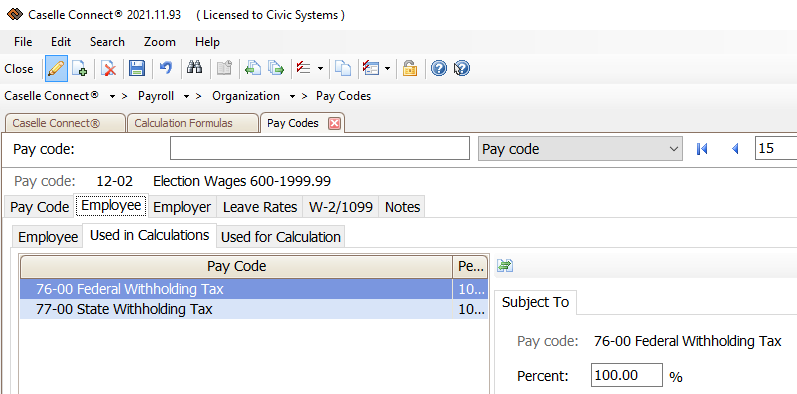
Task: Click the record number field showing 15
Action: click(x=776, y=148)
